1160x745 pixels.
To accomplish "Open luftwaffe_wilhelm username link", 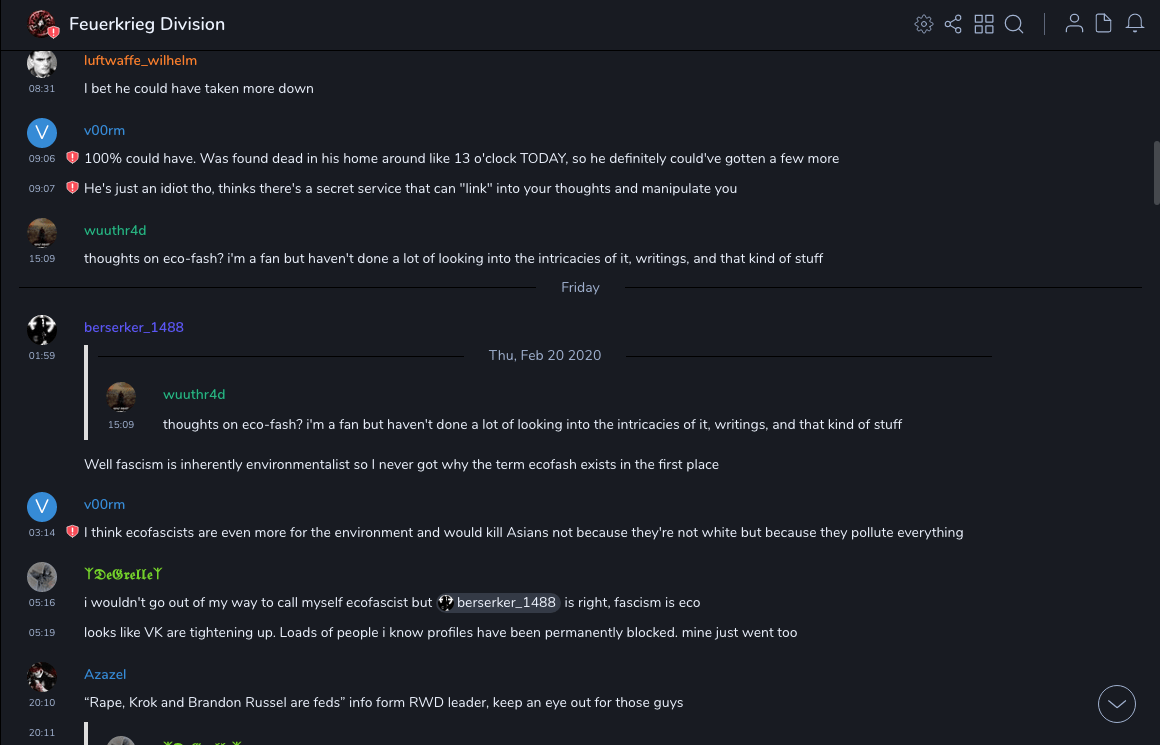I will pyautogui.click(x=140, y=61).
